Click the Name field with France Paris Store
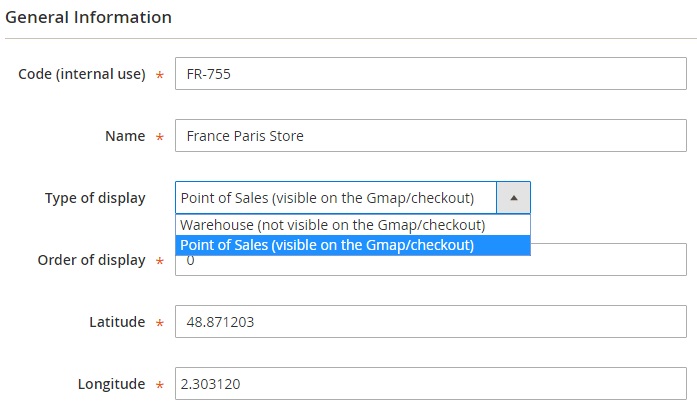The image size is (697, 409). point(430,136)
